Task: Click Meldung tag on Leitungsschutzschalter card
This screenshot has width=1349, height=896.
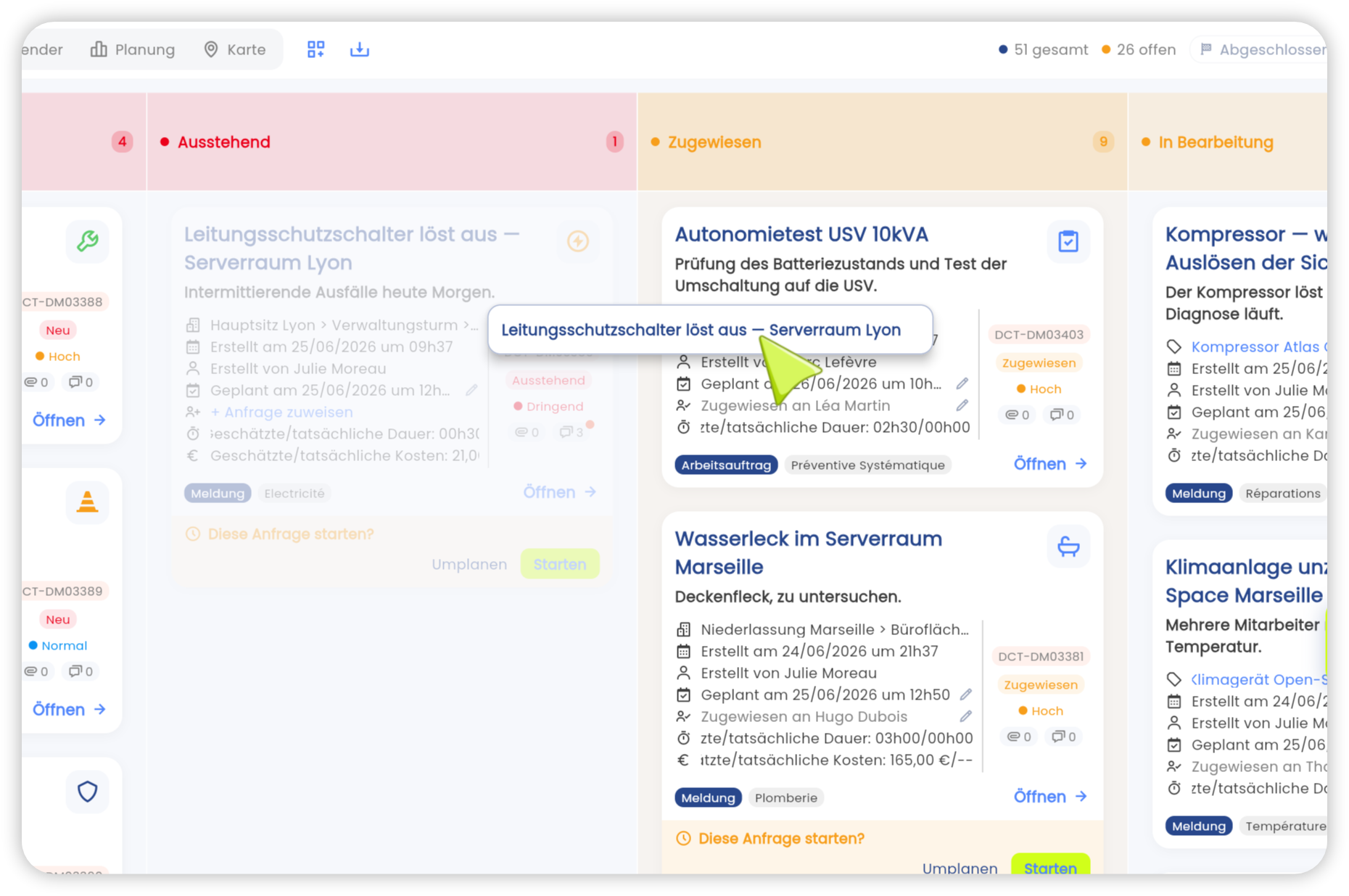Action: point(218,493)
